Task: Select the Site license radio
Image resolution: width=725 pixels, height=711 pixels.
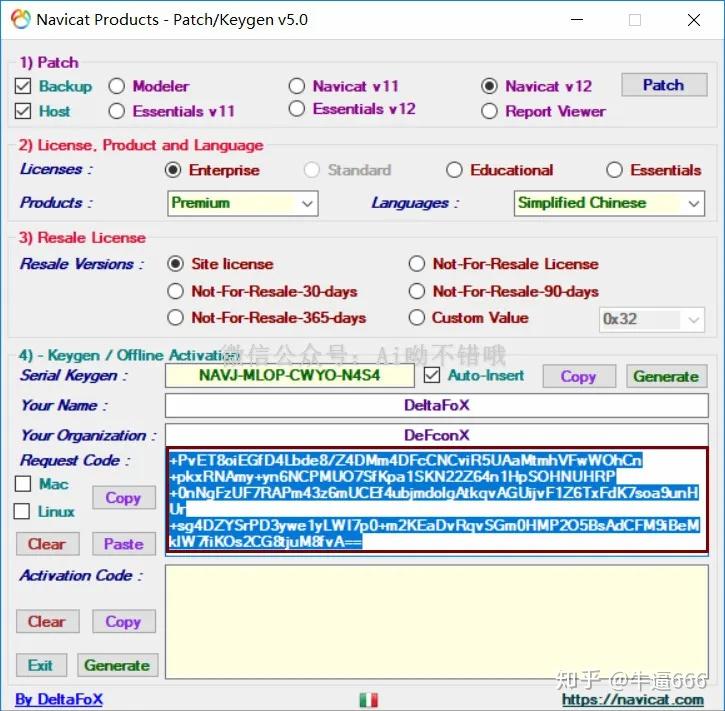Action: point(175,264)
